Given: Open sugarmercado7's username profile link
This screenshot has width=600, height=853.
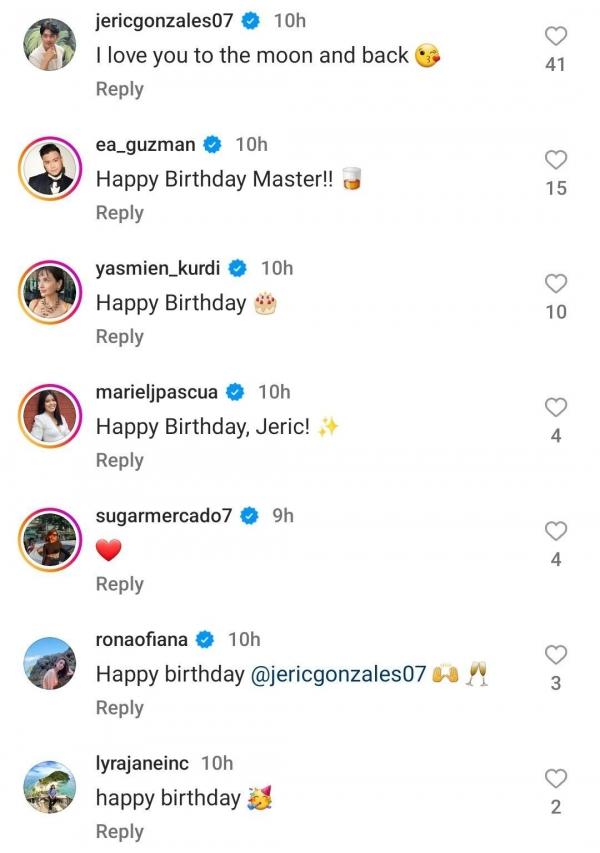Looking at the screenshot, I should pyautogui.click(x=163, y=516).
